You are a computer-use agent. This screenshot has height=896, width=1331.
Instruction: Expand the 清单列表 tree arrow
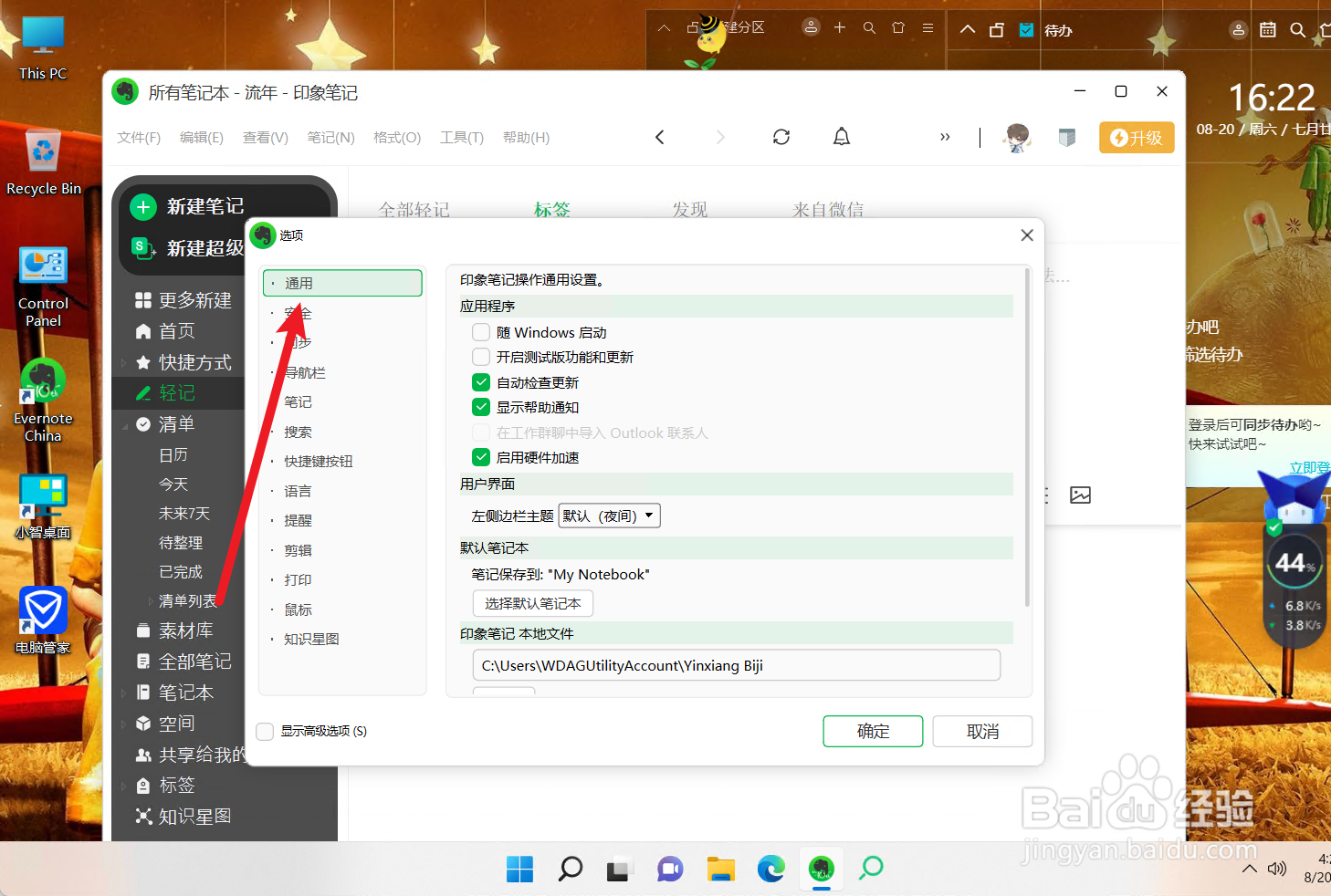coord(151,601)
